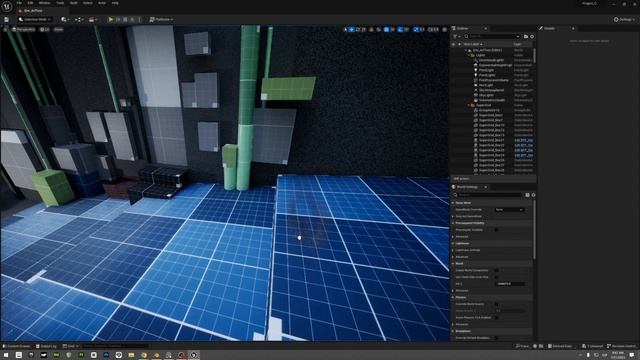Viewport: 640px width, 360px height.
Task: Focus the Outliner search field
Action: click(493, 36)
